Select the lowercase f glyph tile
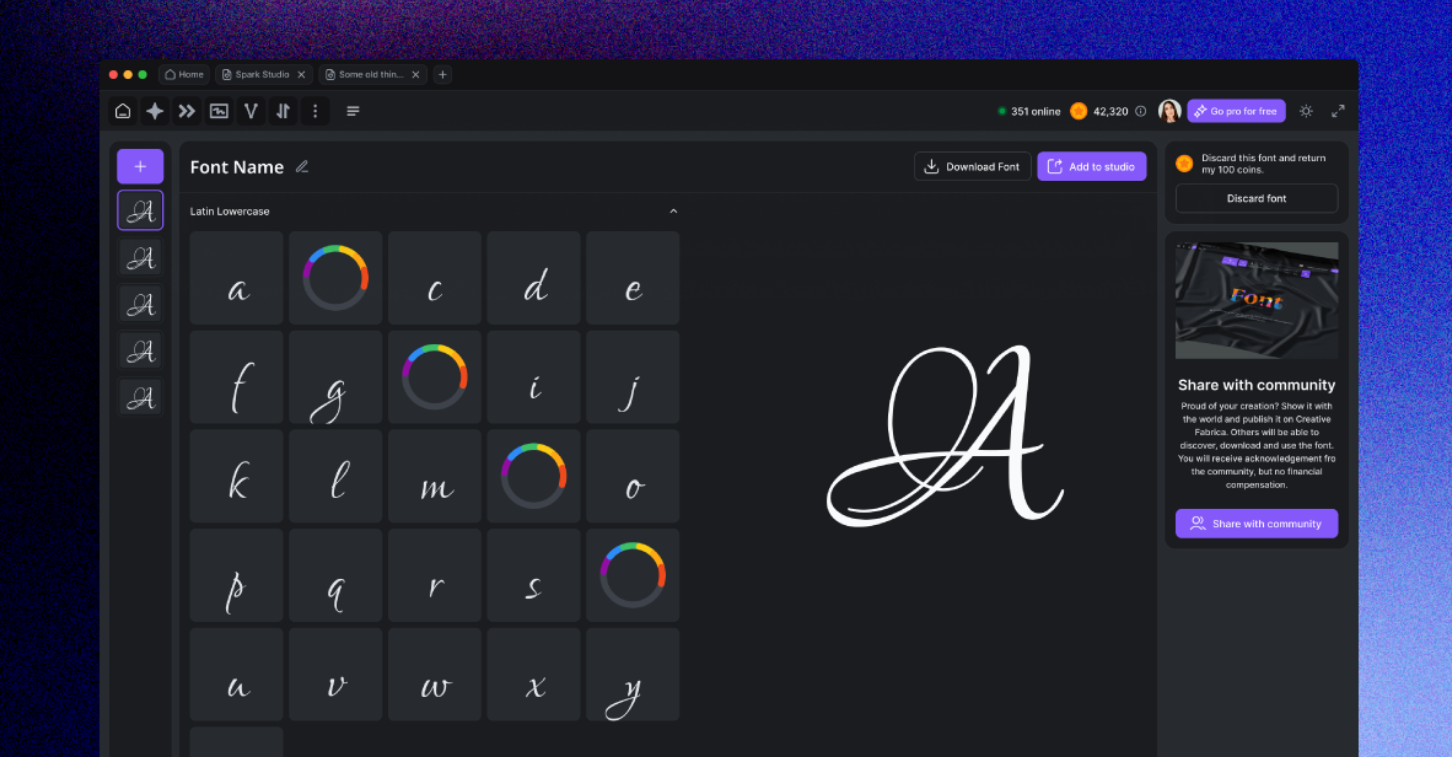The width and height of the screenshot is (1452, 757). (237, 377)
